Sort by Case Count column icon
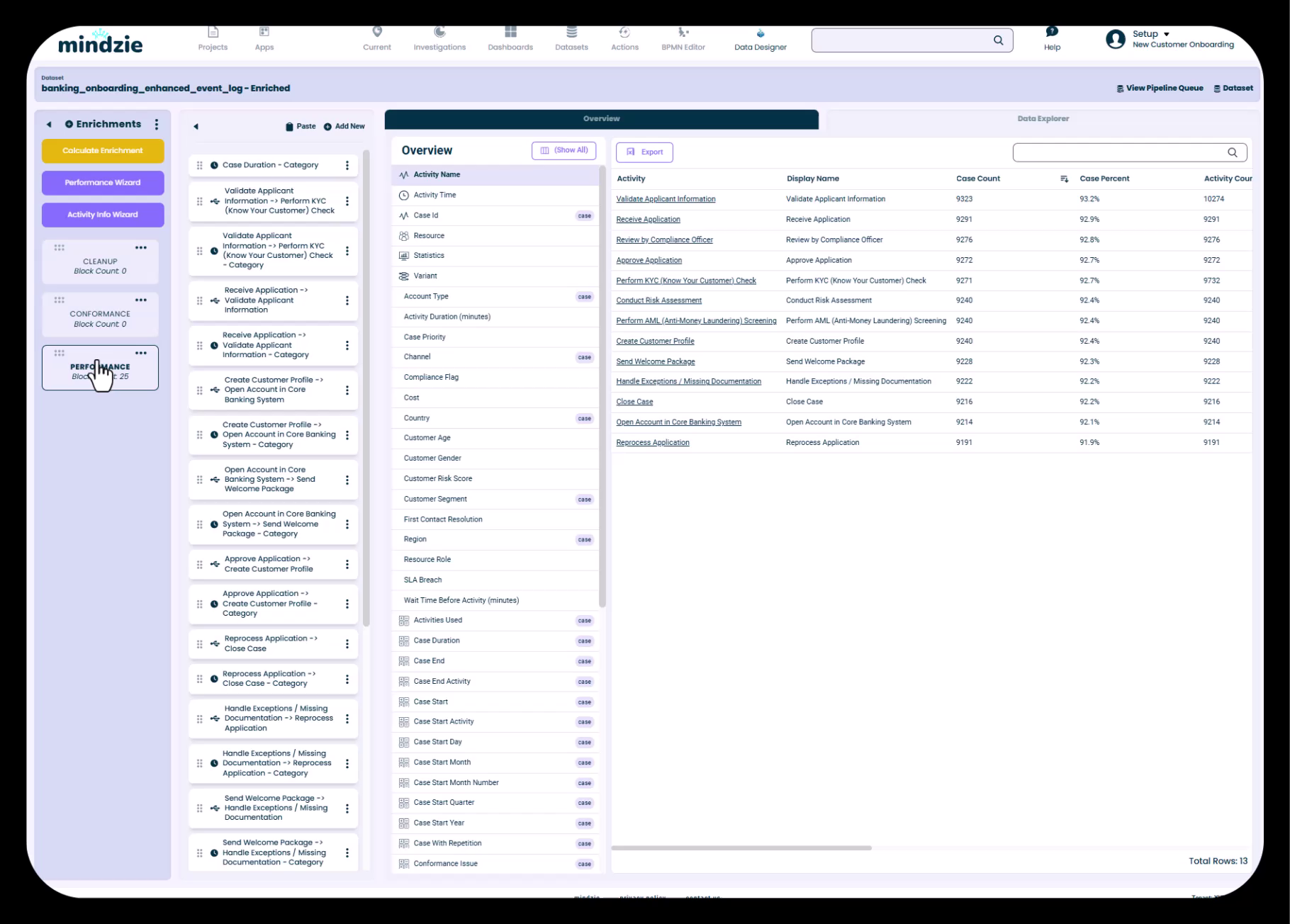Screen dimensions: 1290x924 1064,179
